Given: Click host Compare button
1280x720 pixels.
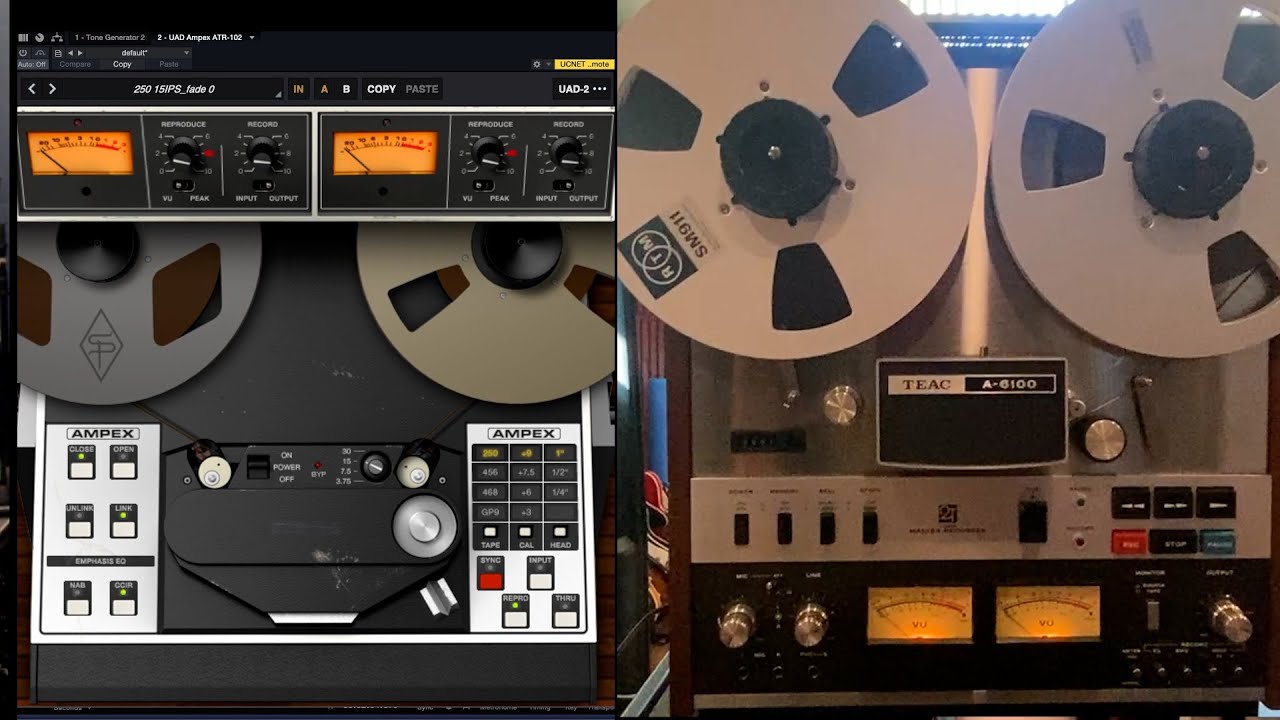Looking at the screenshot, I should tap(75, 64).
